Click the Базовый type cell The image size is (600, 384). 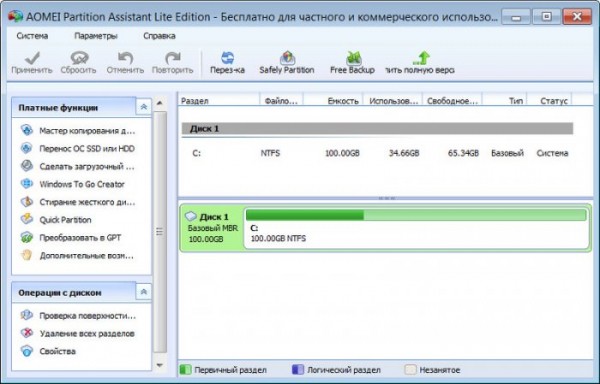(x=507, y=153)
